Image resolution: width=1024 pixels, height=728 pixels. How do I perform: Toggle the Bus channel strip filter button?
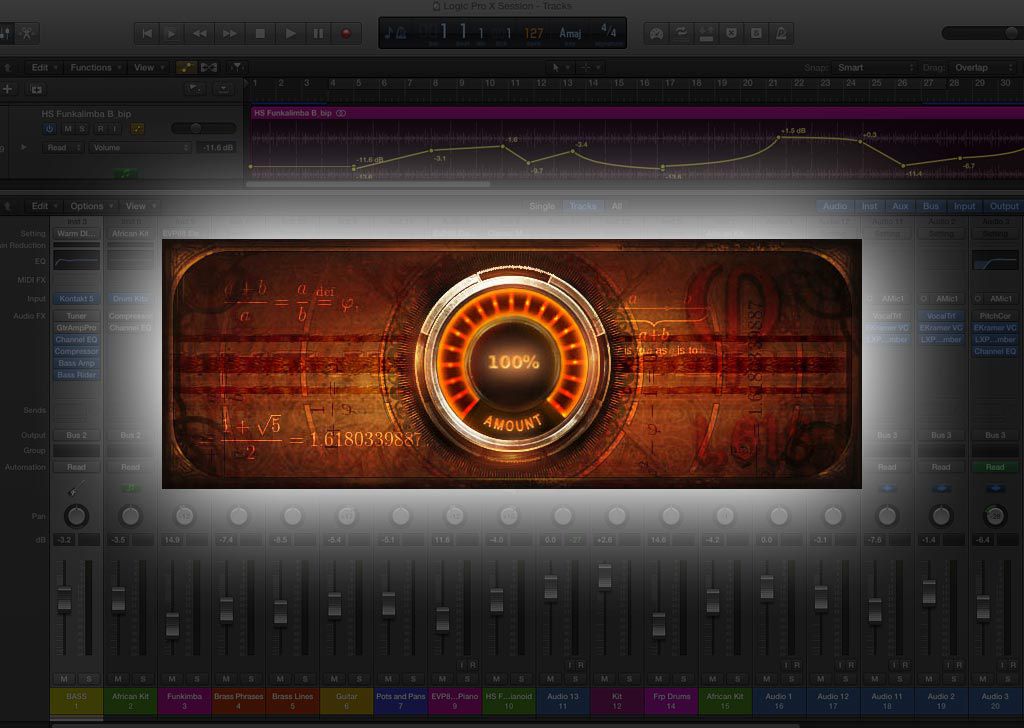click(x=931, y=206)
